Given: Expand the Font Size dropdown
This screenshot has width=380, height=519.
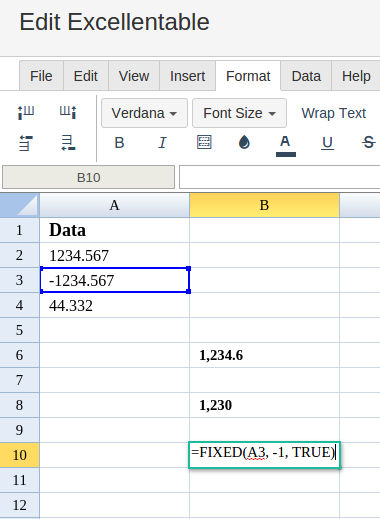Looking at the screenshot, I should (x=239, y=113).
